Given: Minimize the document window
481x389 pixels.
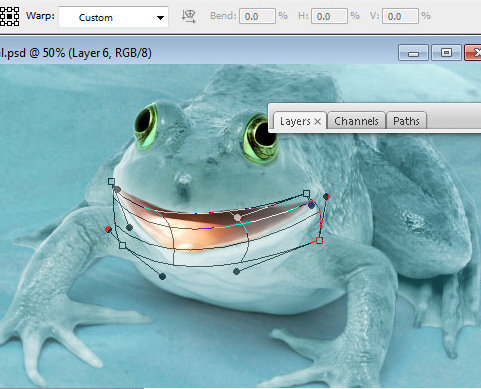Looking at the screenshot, I should click(413, 53).
